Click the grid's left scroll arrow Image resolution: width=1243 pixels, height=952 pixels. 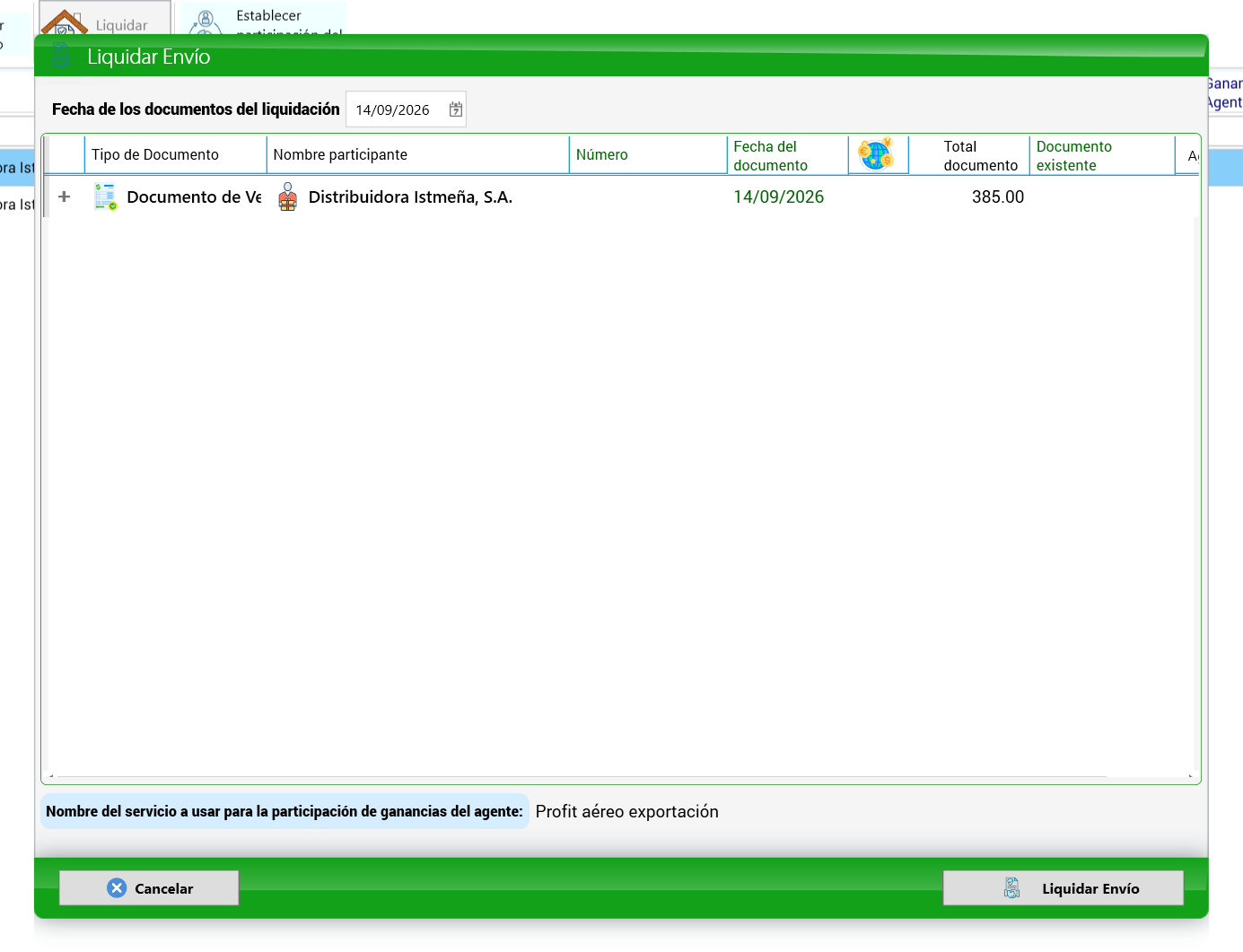[x=50, y=776]
